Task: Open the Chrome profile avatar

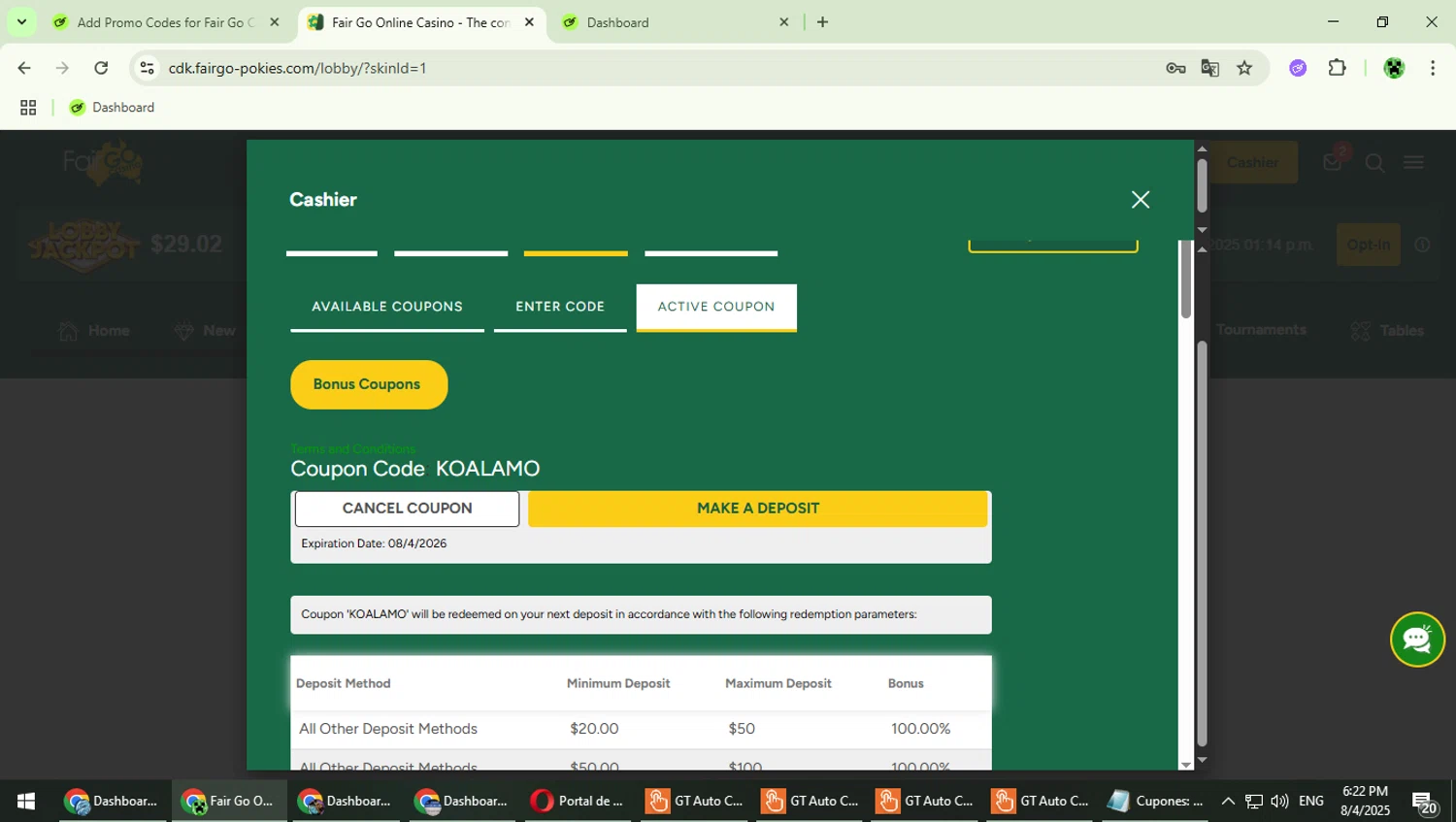Action: 1394,68
